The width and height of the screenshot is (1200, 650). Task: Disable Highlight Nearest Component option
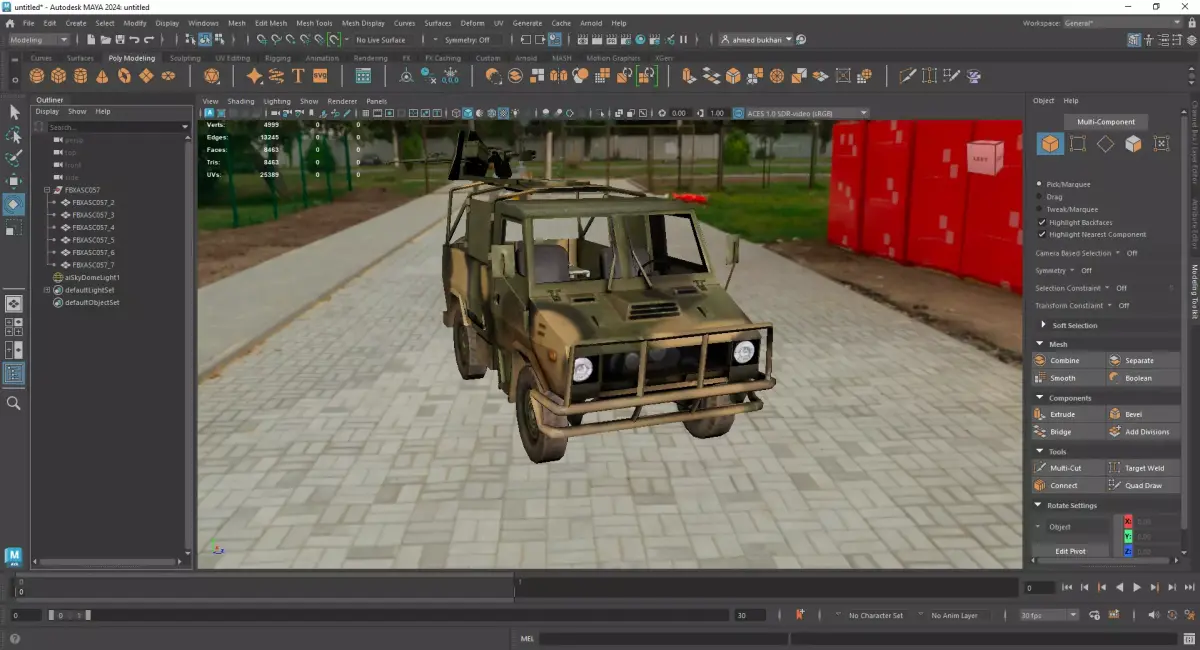1043,234
